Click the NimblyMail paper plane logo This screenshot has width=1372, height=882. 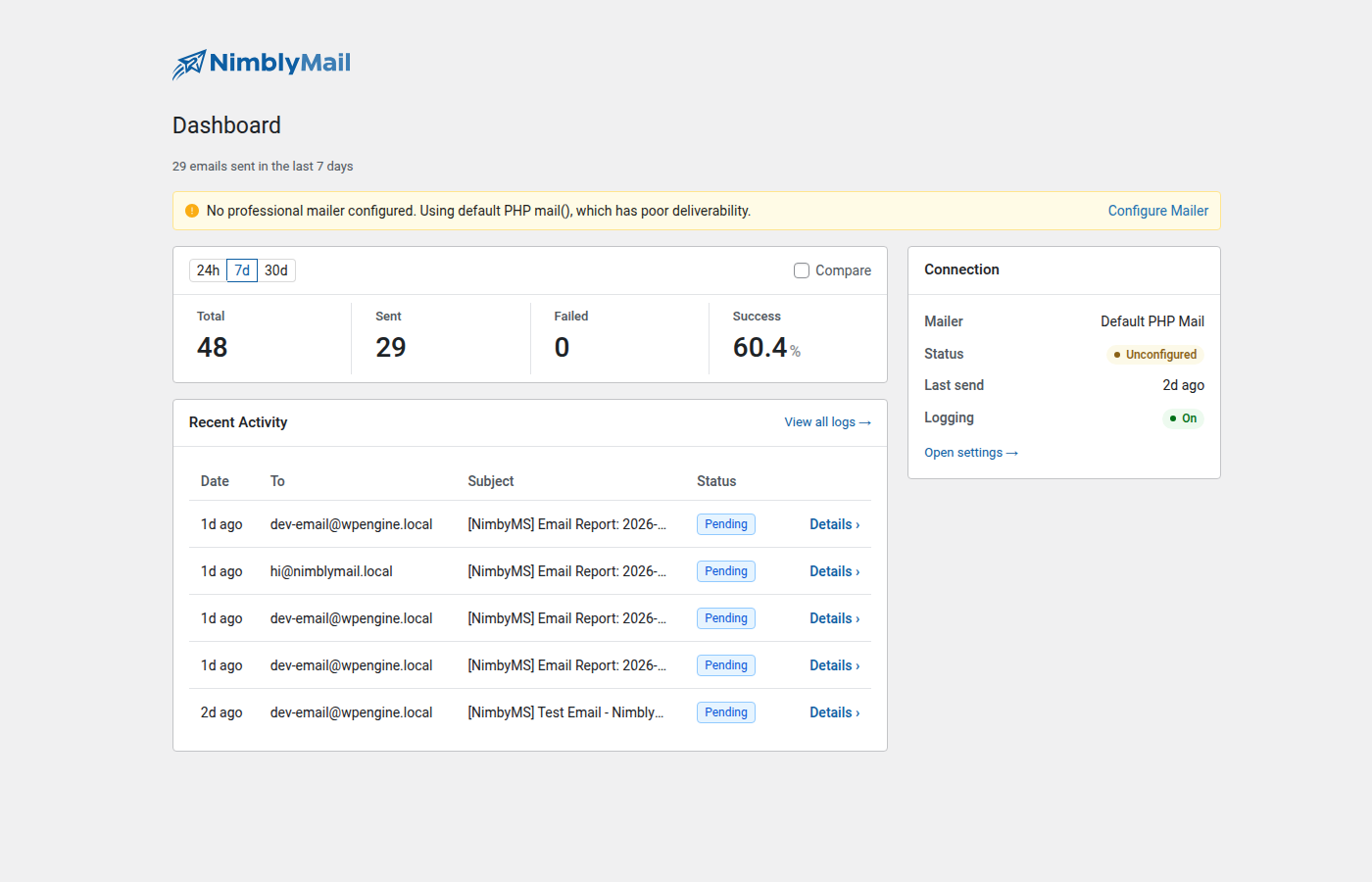pos(262,64)
